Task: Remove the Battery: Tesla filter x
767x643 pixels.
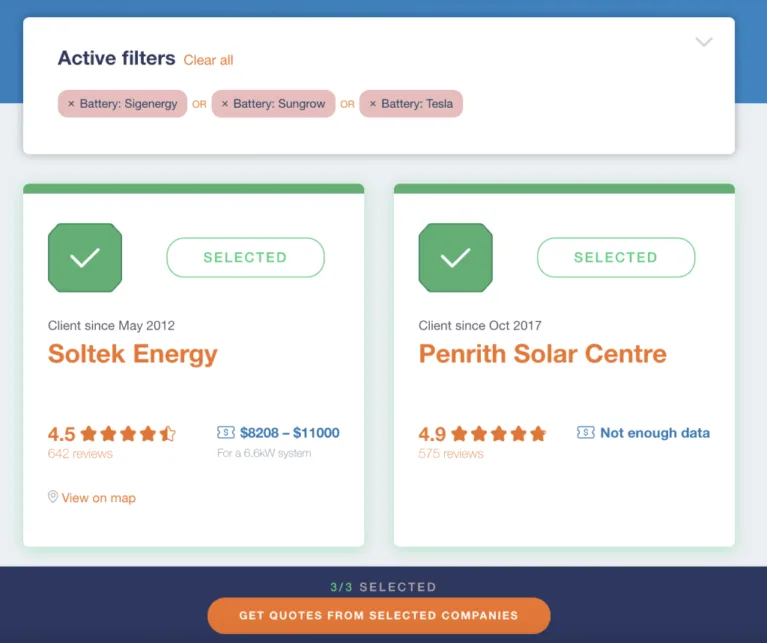Action: tap(373, 104)
